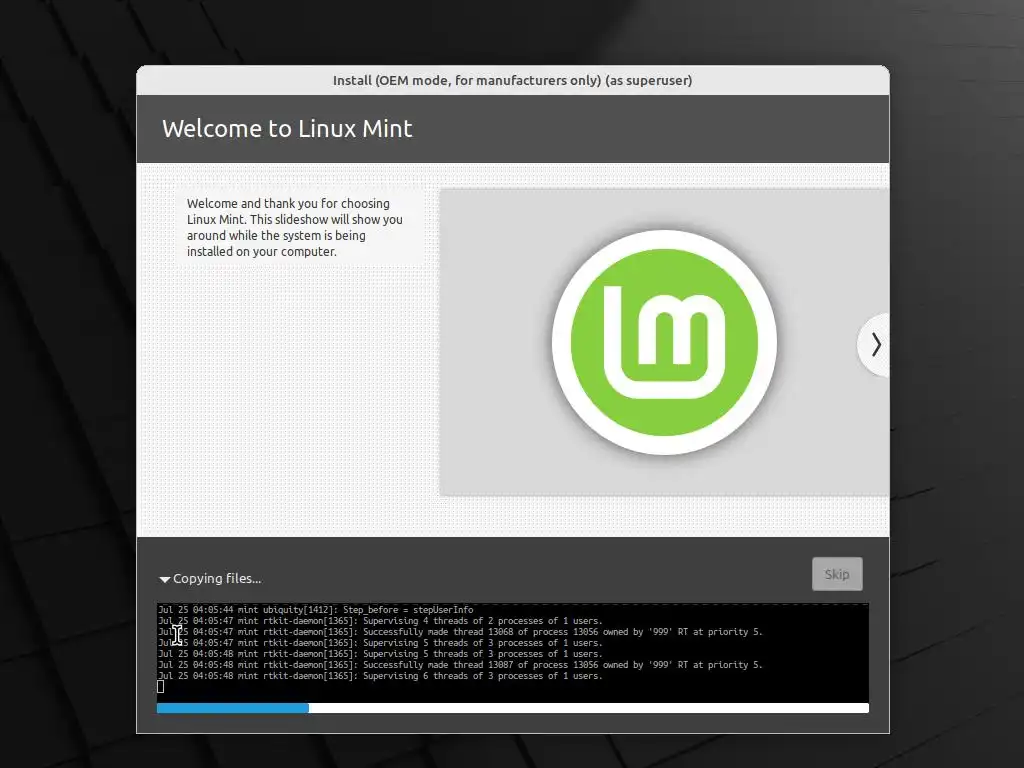Collapse the Copying files details triangle
Viewport: 1024px width, 768px height.
coord(165,579)
